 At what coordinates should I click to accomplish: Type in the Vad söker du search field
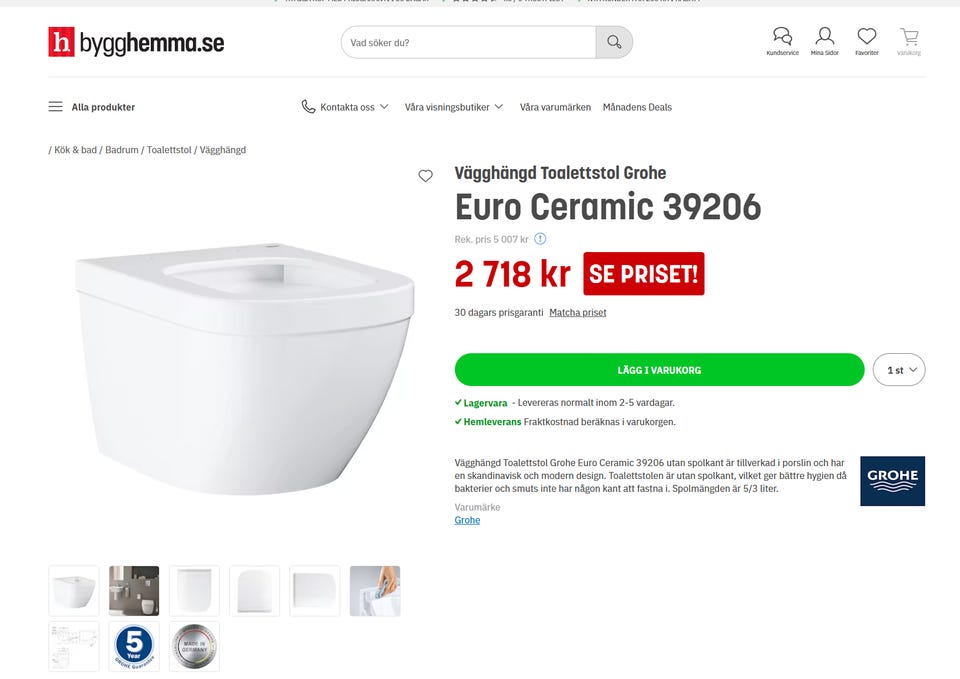[x=468, y=43]
